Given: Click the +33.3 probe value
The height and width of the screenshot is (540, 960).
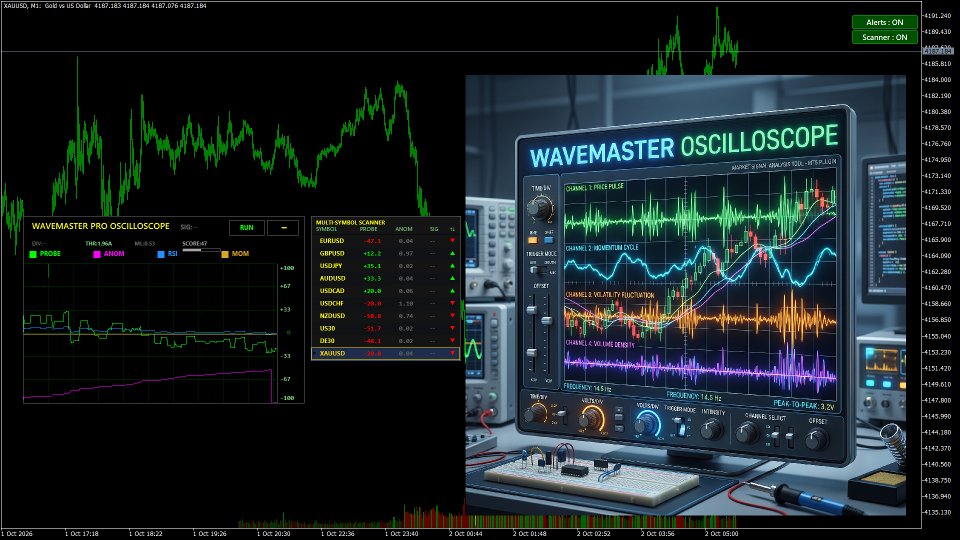Looking at the screenshot, I should coord(372,278).
